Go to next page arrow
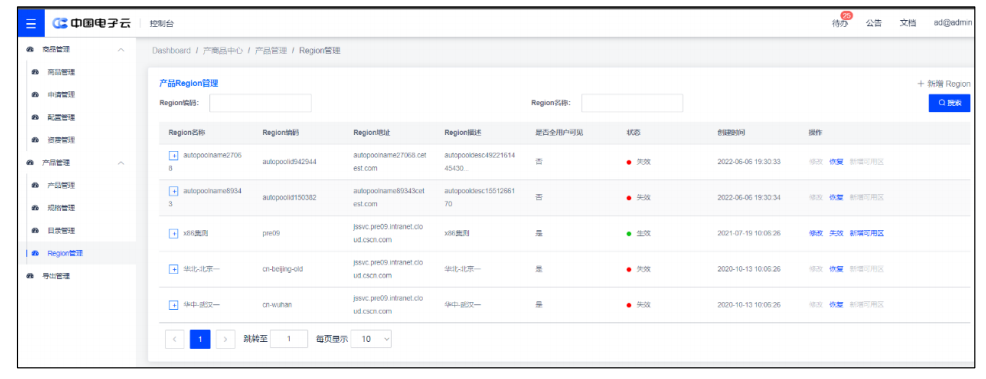 (x=226, y=339)
